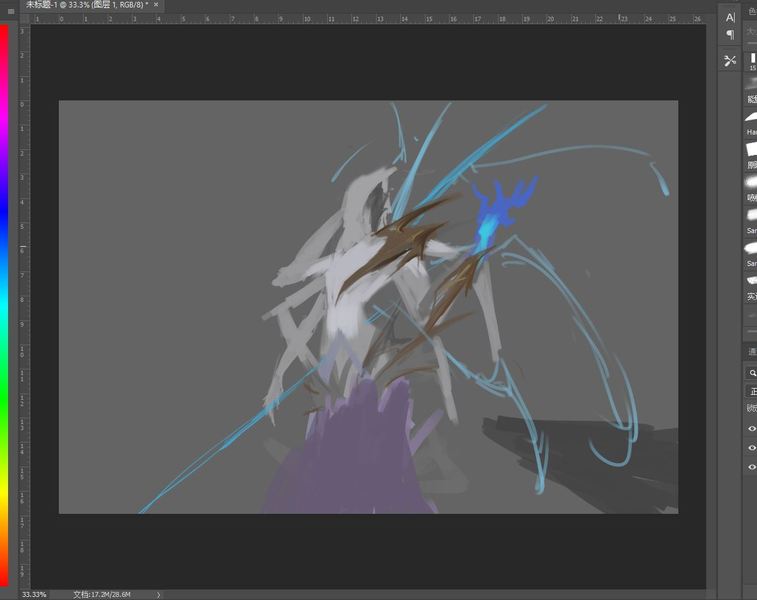
Task: Open the layer filter search dropdown
Action: 752,373
